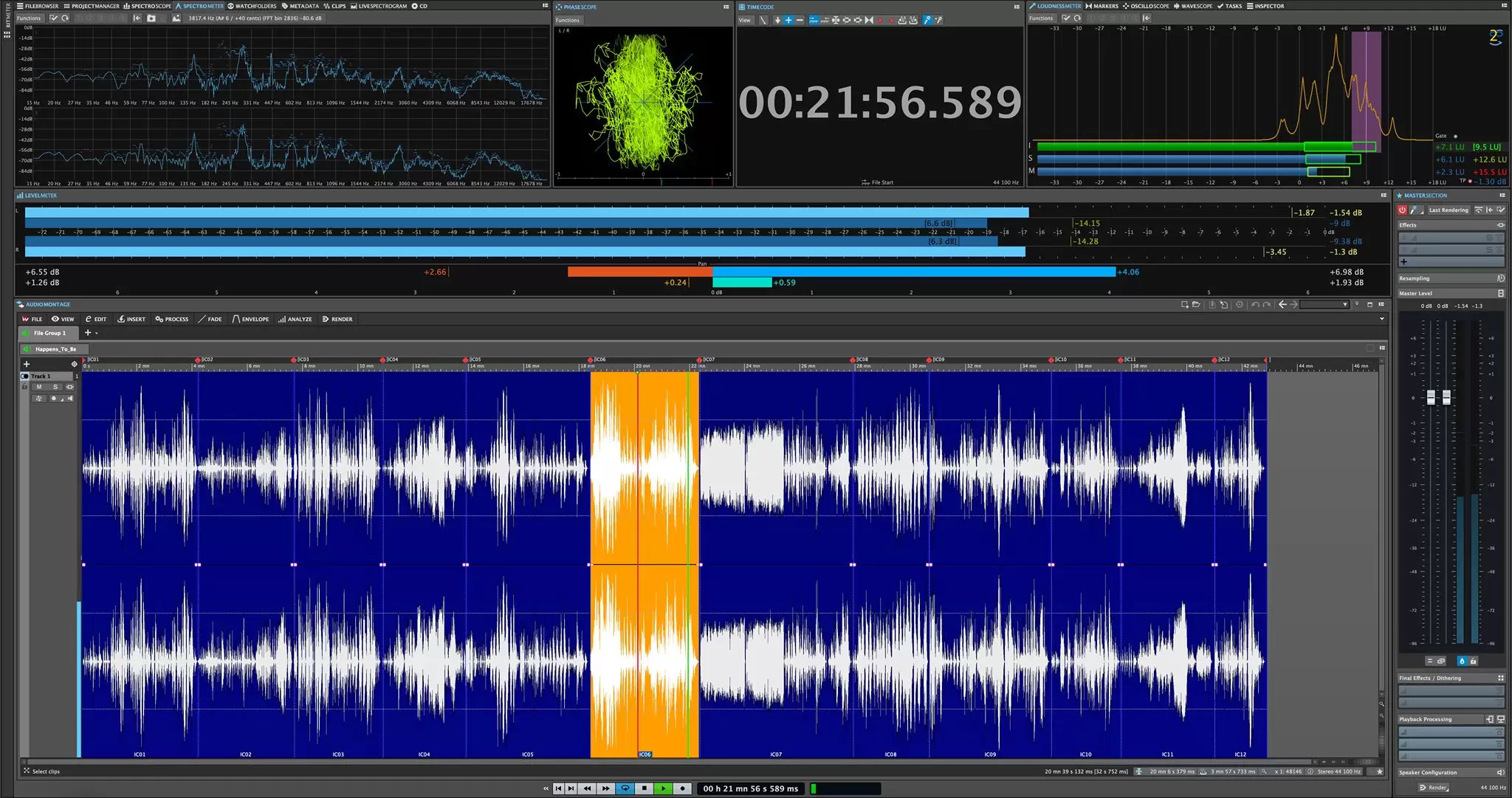This screenshot has width=1512, height=798.
Task: Open the empty dropdown in montage toolbar
Action: pos(1324,305)
